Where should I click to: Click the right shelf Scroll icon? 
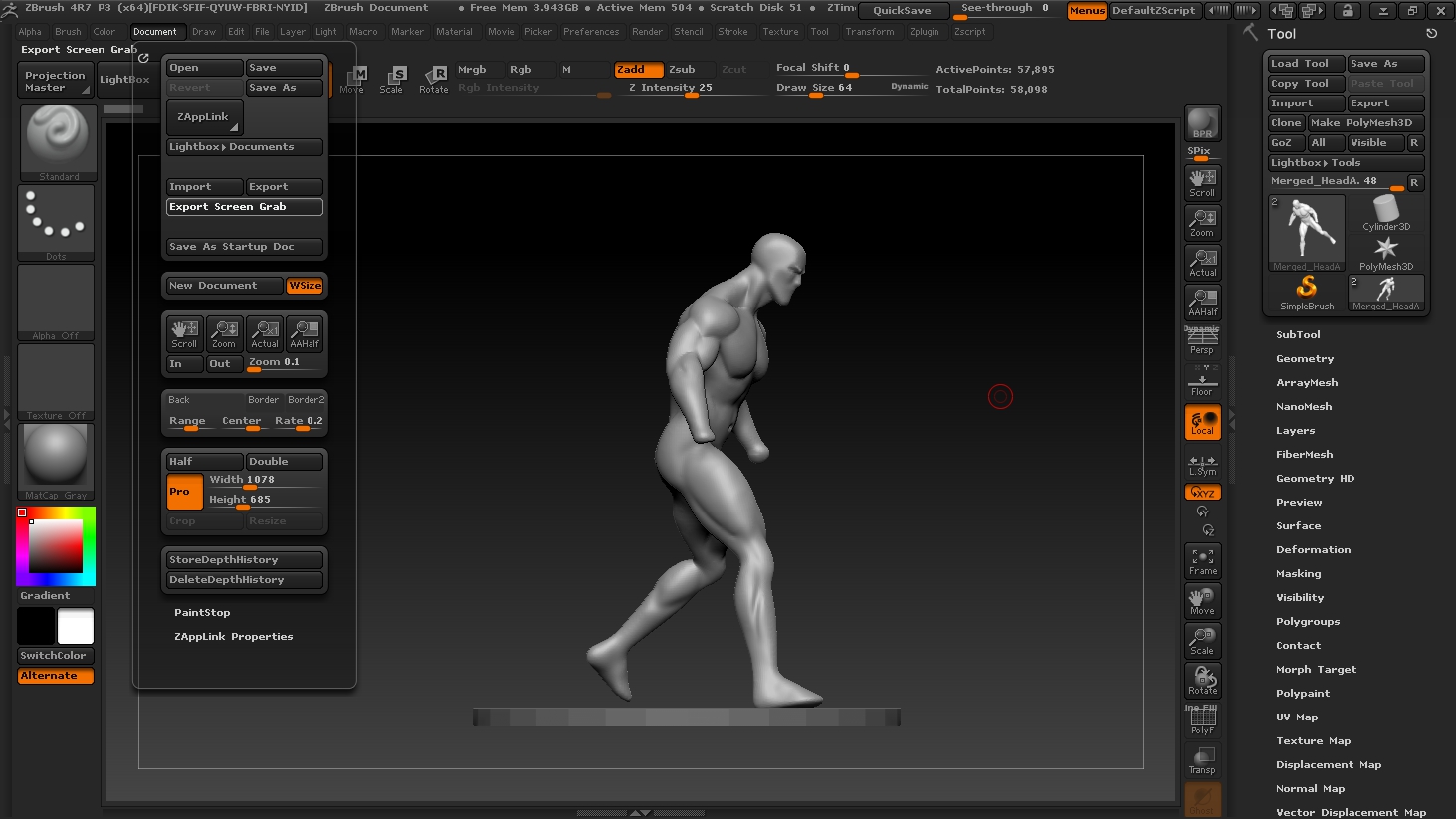[1202, 183]
